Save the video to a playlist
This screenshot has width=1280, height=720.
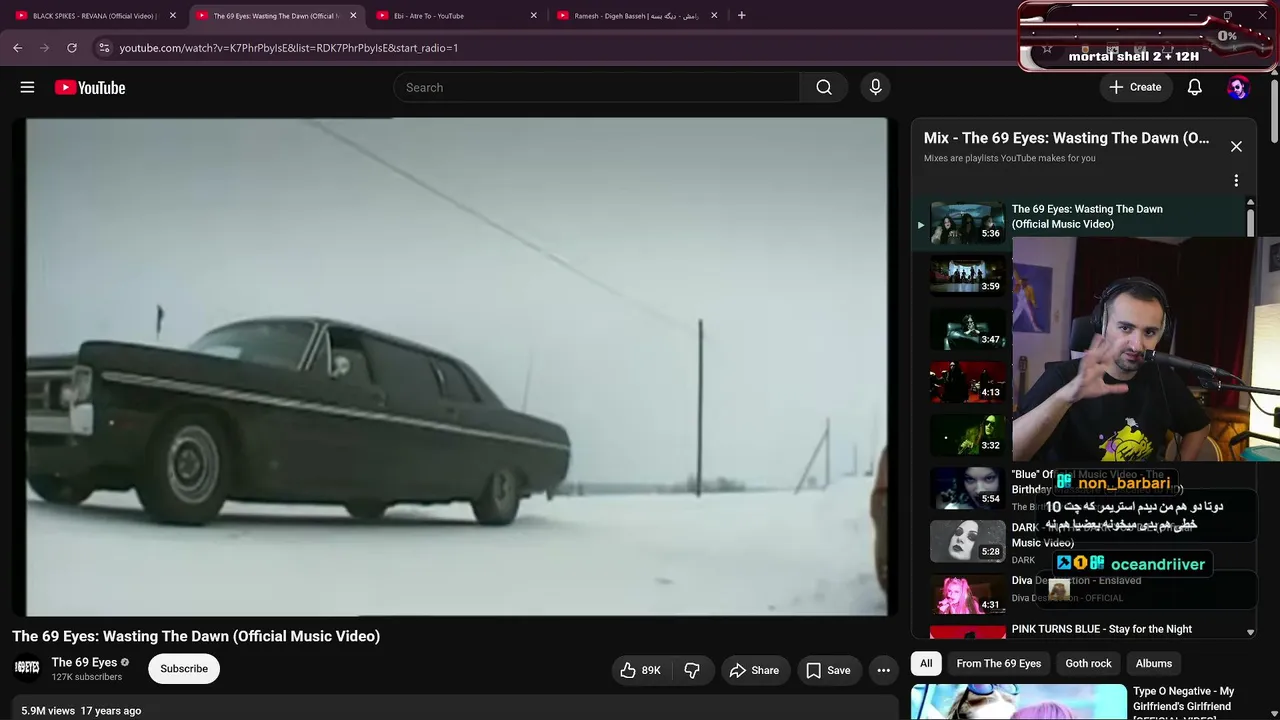pos(828,670)
